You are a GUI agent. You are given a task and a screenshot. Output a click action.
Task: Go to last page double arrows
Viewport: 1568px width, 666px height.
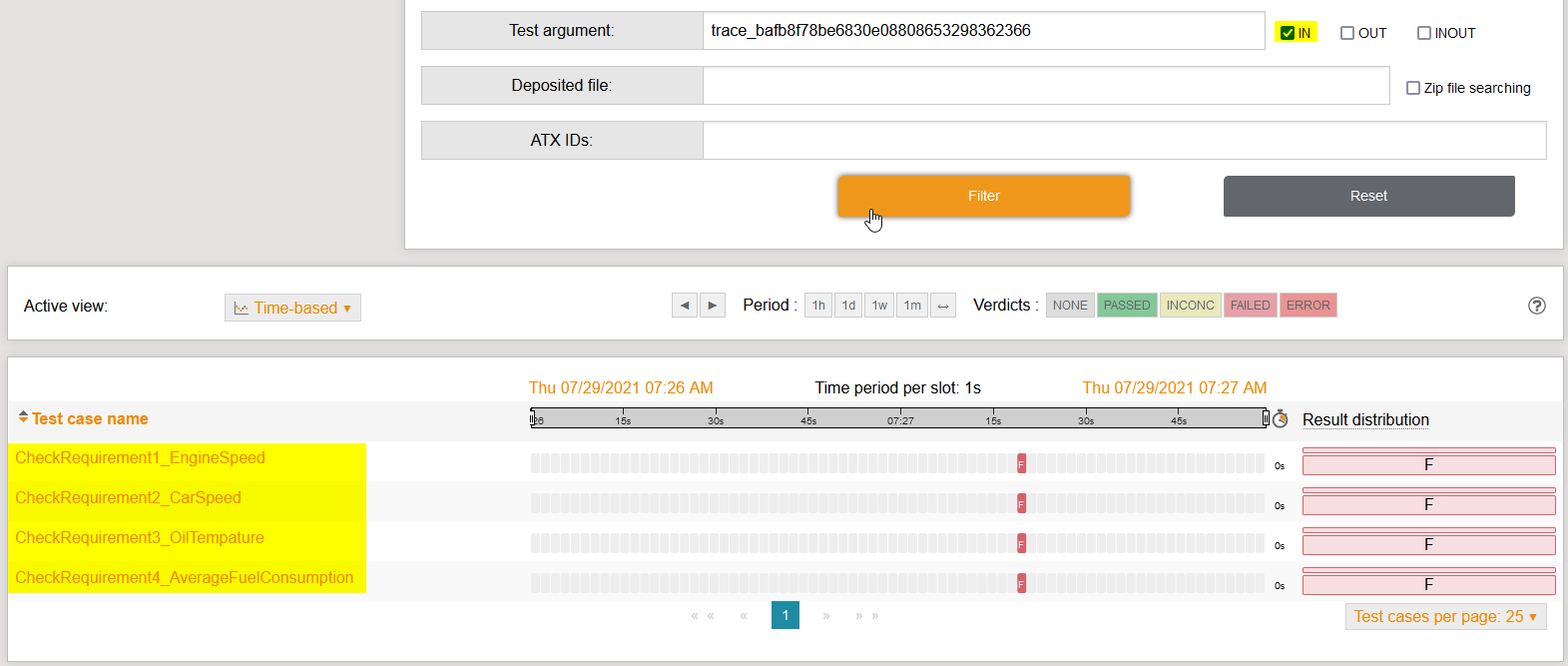pos(867,616)
